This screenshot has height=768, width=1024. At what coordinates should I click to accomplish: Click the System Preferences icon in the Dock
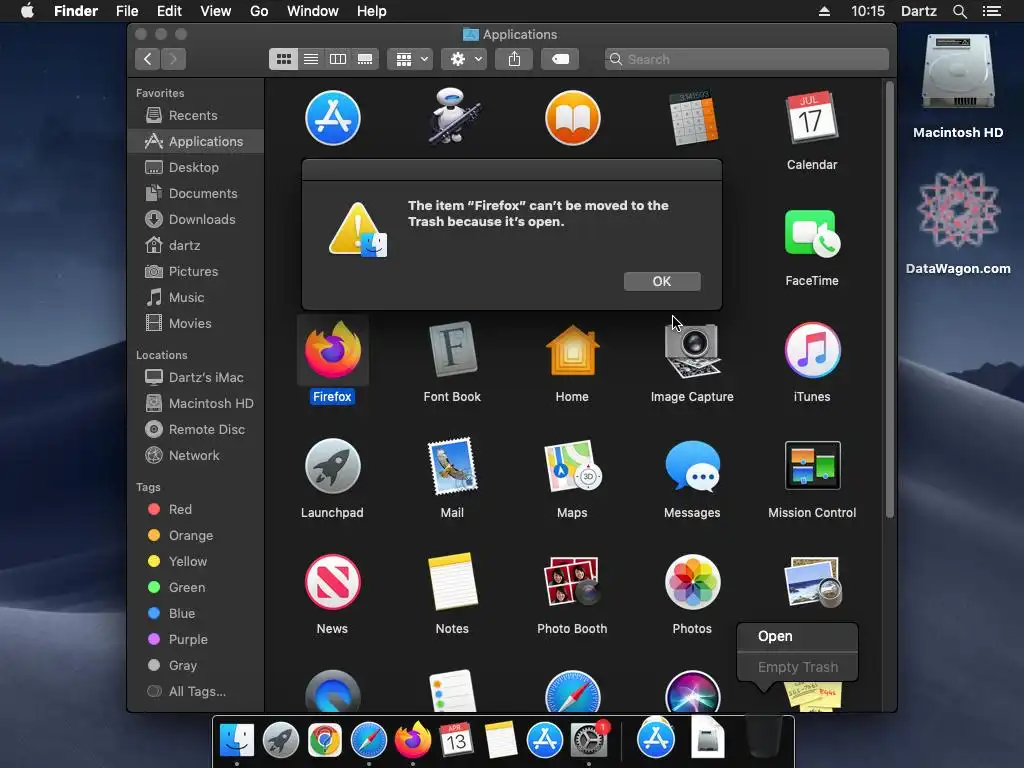(x=588, y=741)
